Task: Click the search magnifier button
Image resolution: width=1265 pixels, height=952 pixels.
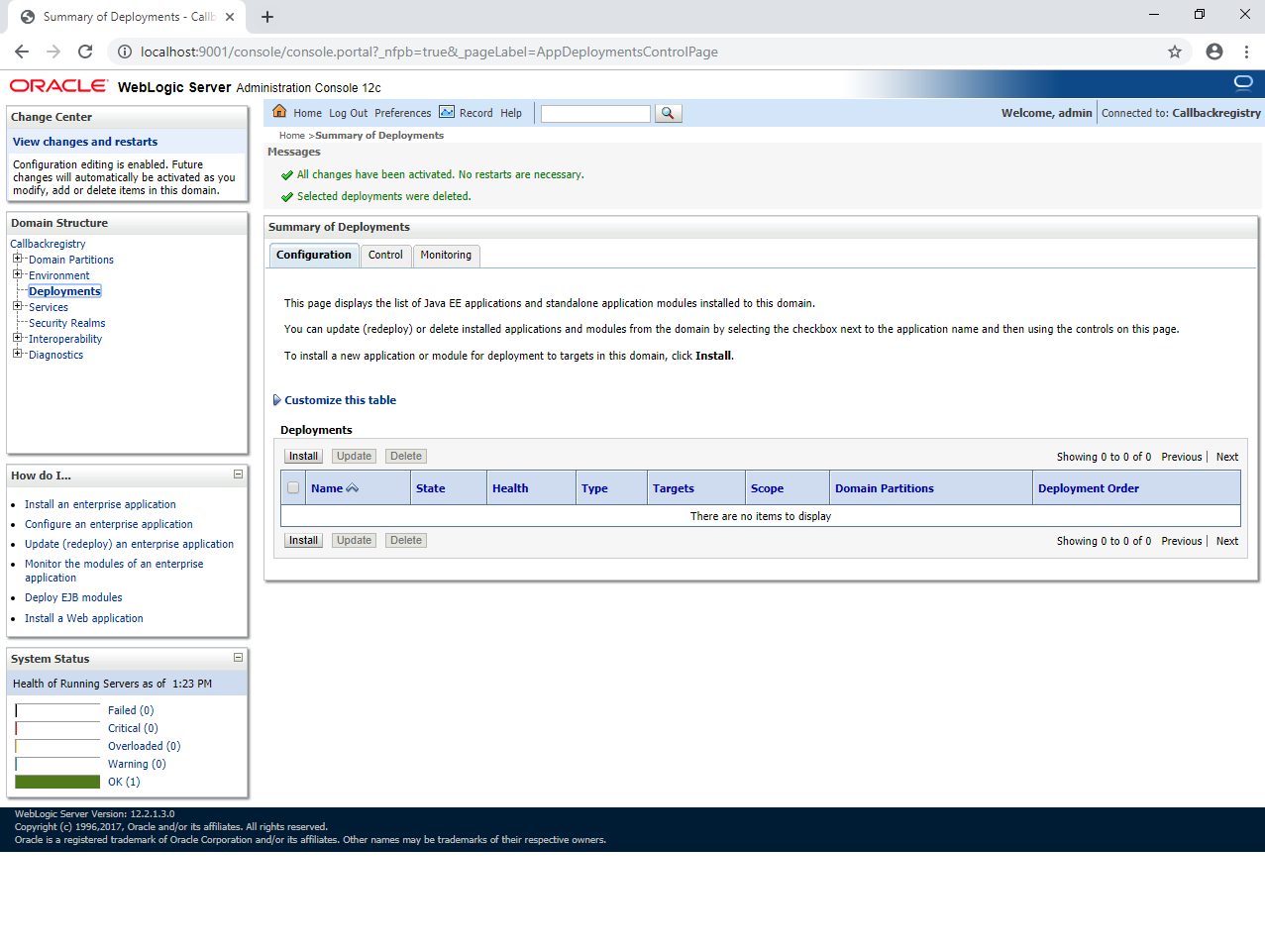Action: pos(669,114)
